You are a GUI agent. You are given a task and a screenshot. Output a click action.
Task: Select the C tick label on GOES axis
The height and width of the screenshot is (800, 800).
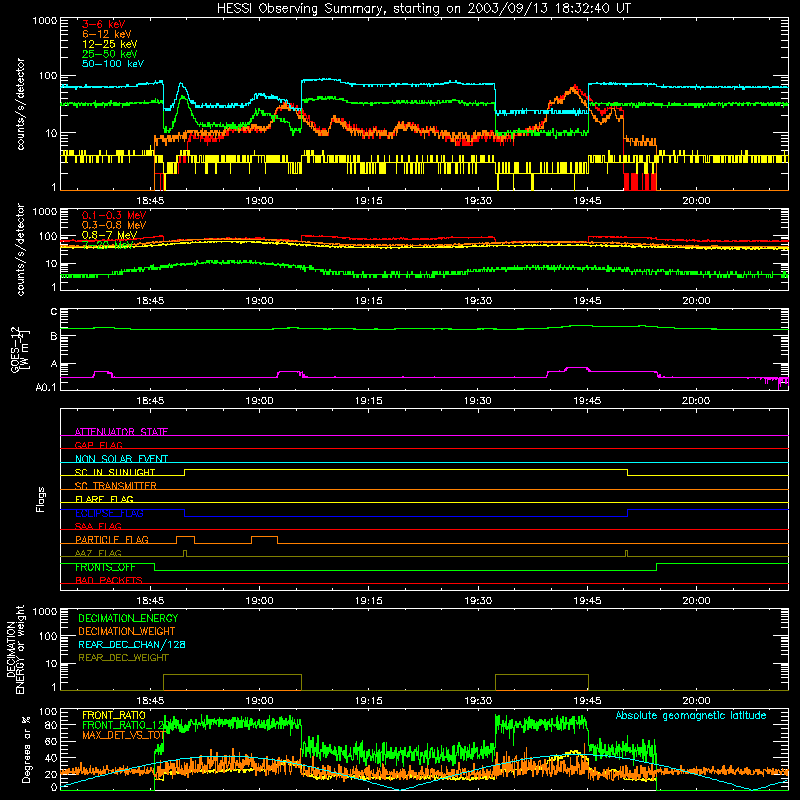pos(54,312)
